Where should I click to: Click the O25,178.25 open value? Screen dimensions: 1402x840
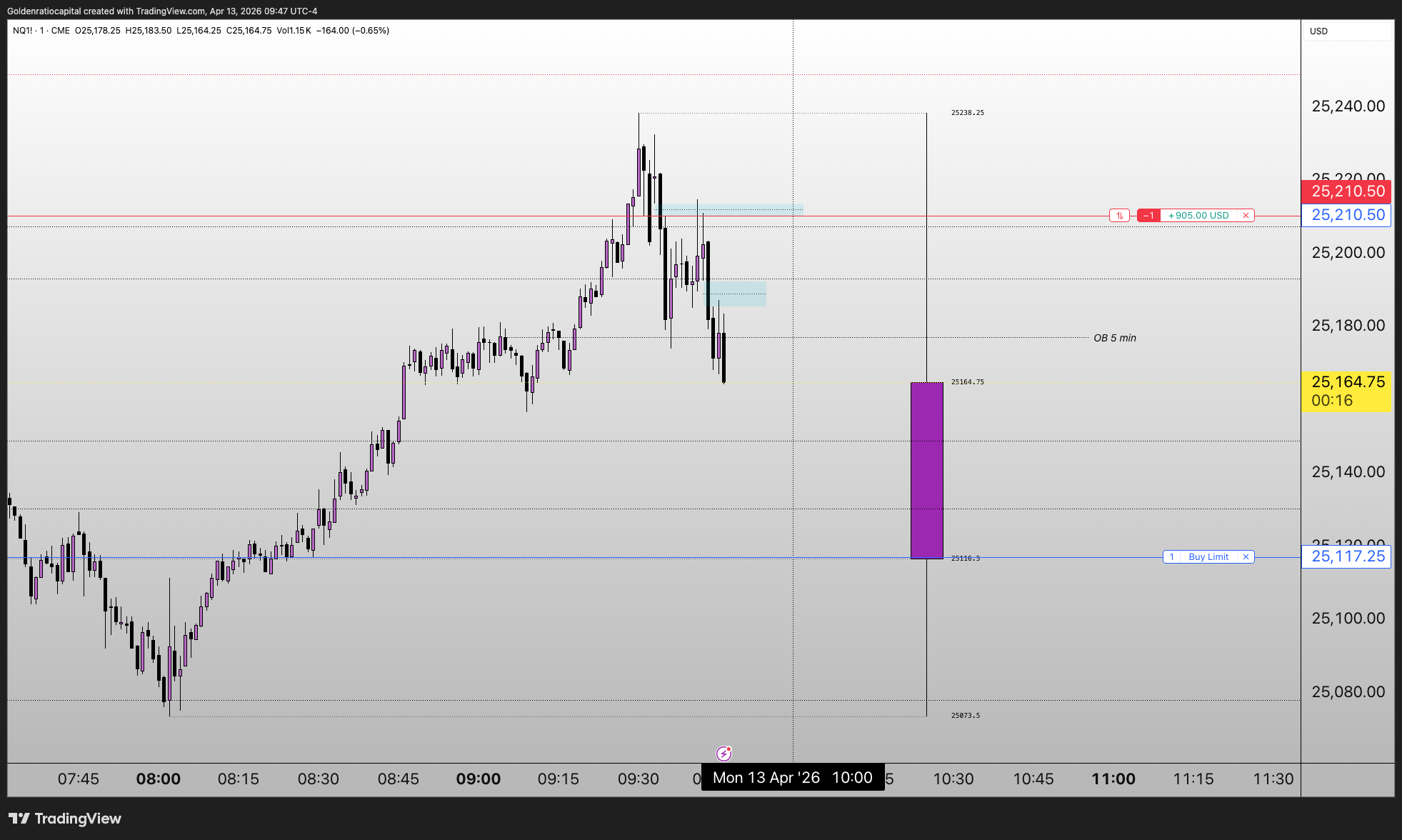pyautogui.click(x=97, y=31)
